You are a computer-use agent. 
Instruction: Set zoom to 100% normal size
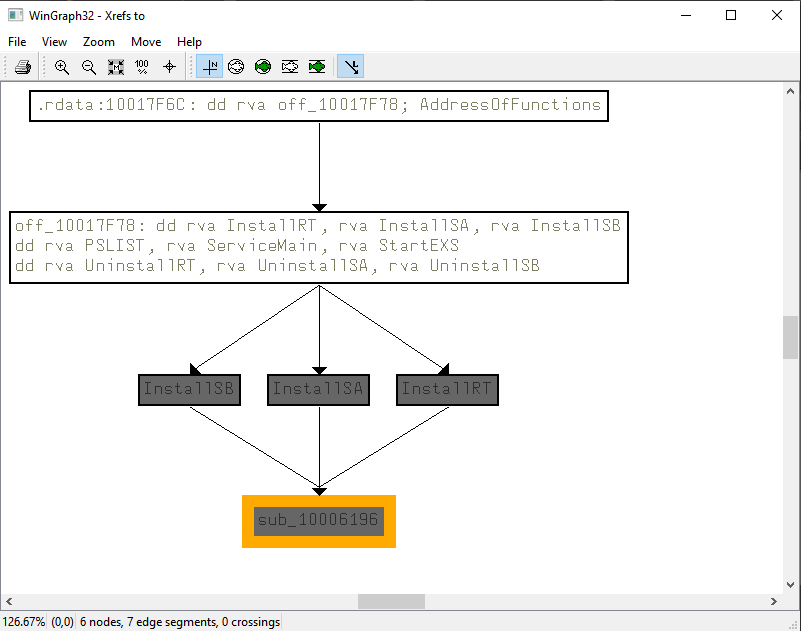[x=142, y=67]
